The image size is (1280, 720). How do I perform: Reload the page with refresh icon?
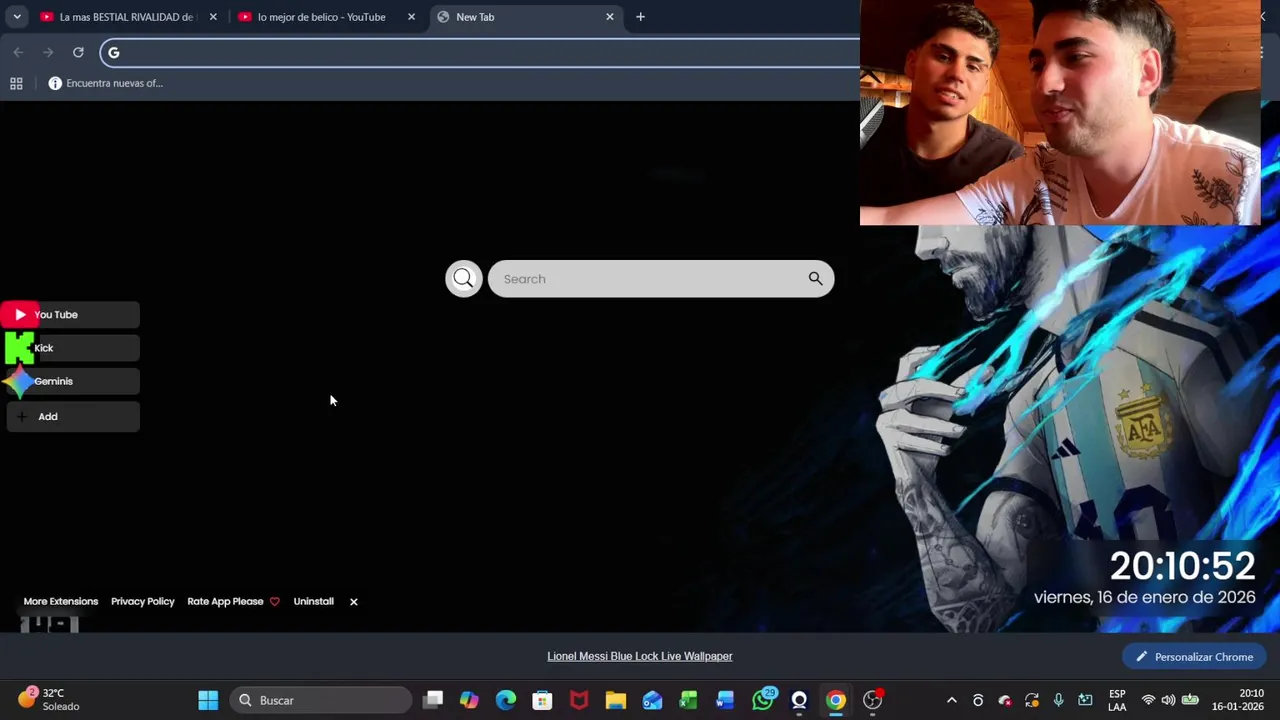(78, 52)
